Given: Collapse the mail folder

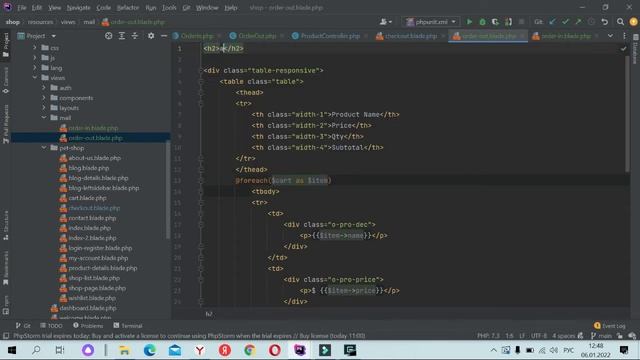Looking at the screenshot, I should point(44,118).
